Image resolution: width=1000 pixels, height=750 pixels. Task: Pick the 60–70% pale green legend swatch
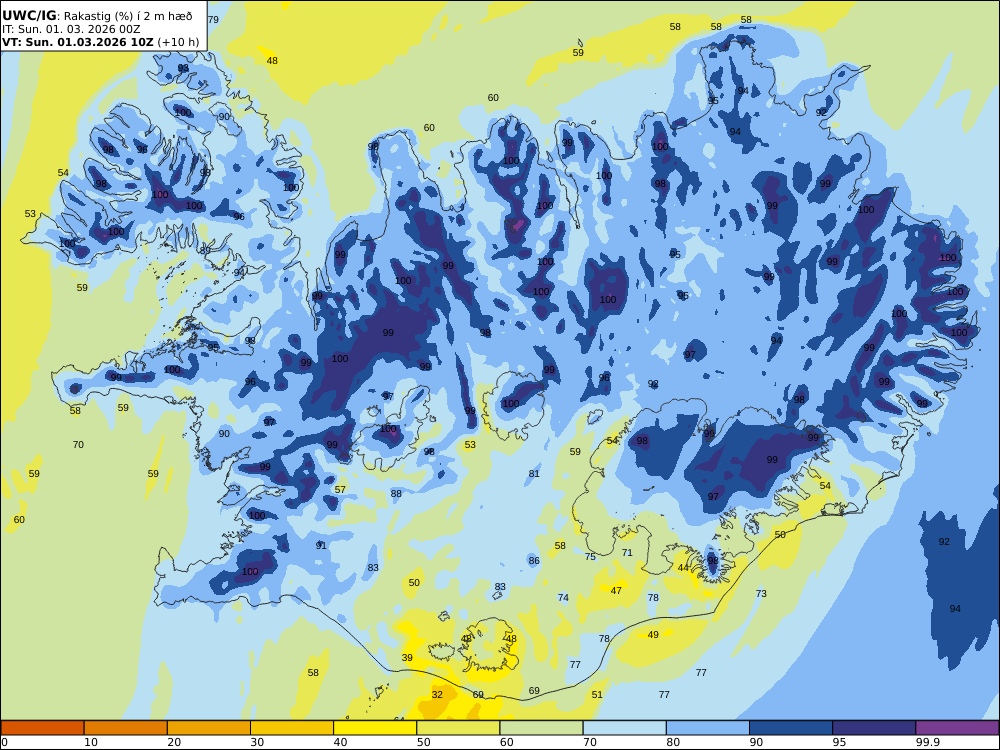[x=541, y=728]
